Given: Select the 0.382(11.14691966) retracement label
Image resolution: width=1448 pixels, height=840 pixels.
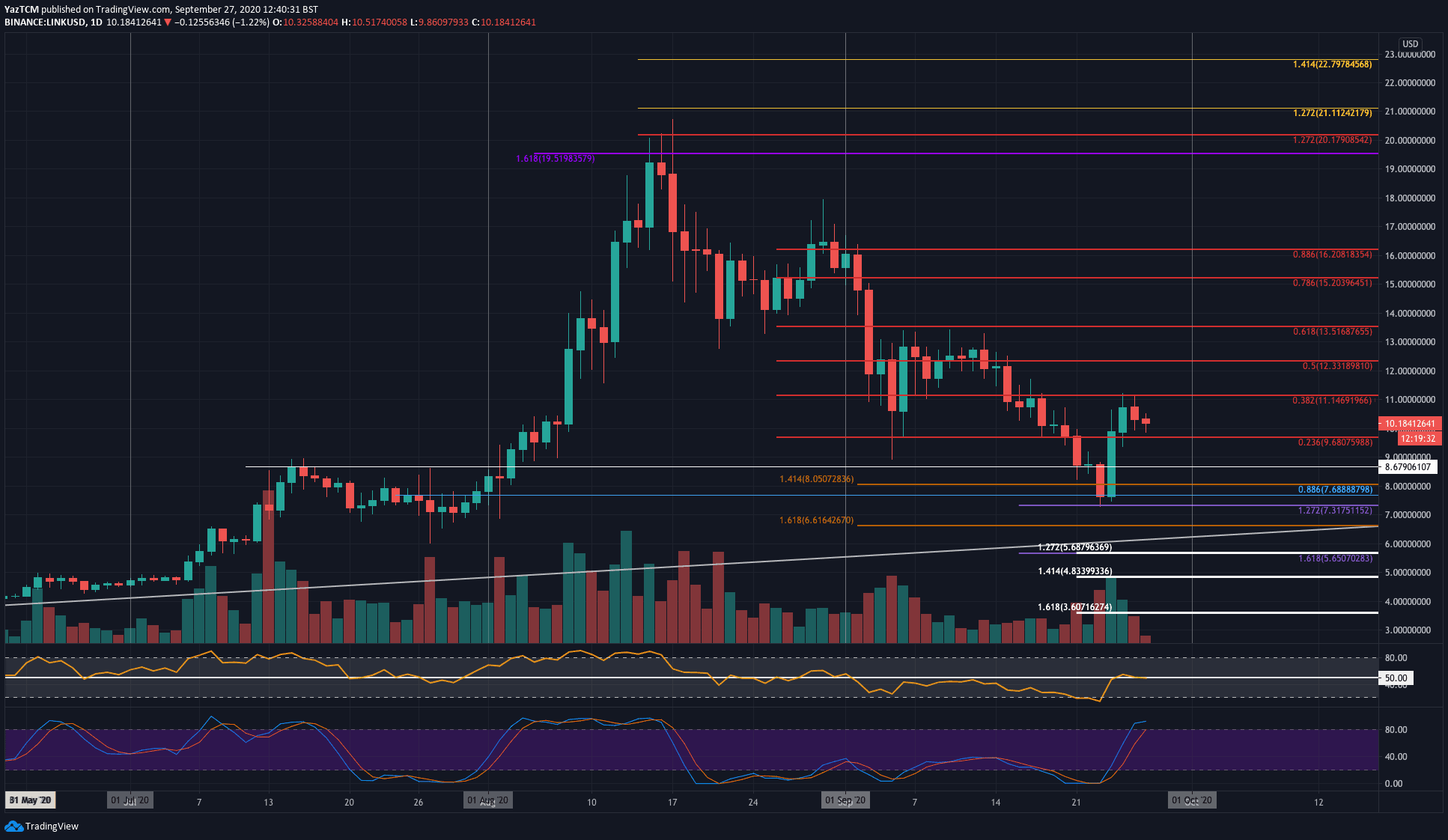Looking at the screenshot, I should (1332, 401).
